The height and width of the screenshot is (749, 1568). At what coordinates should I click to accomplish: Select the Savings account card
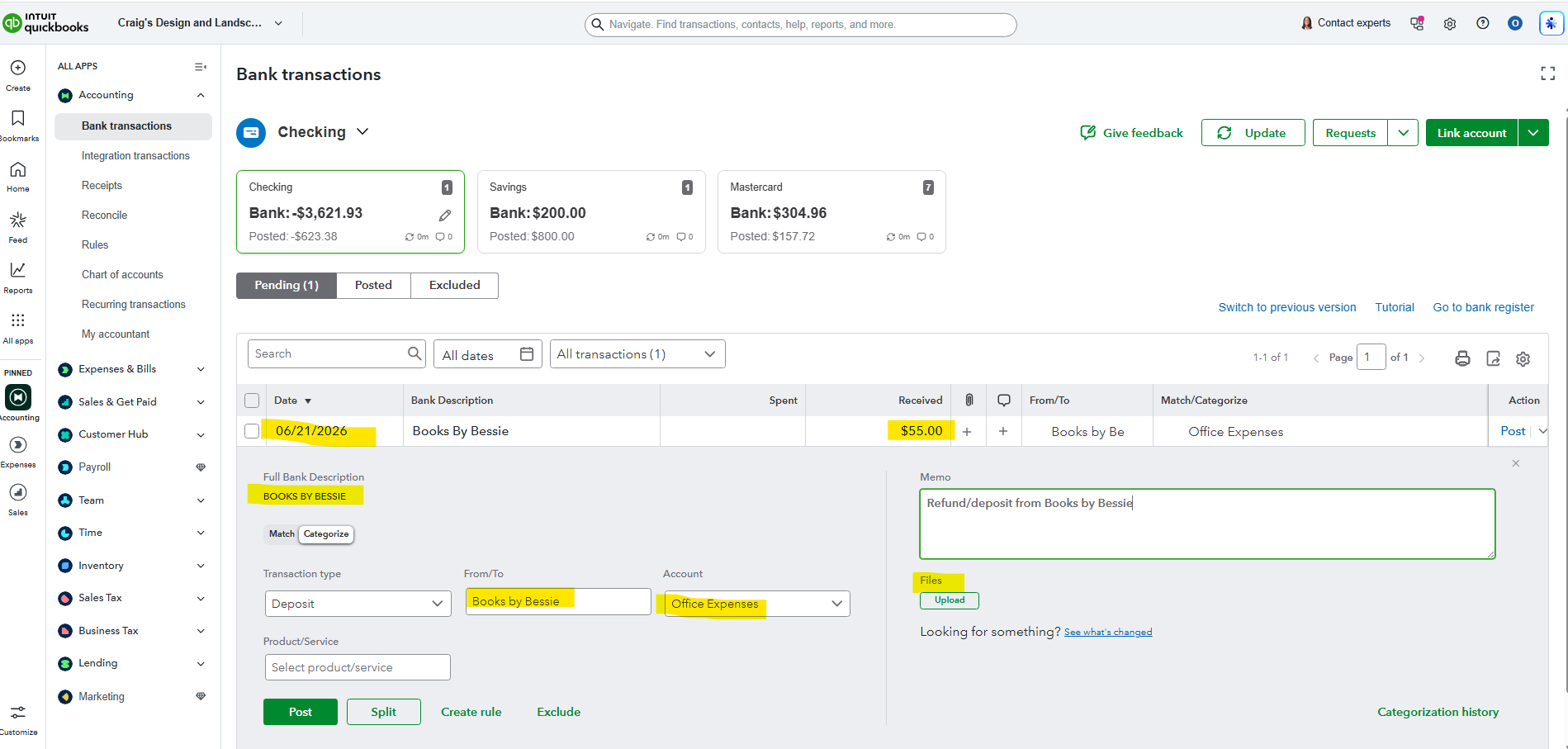coord(591,212)
